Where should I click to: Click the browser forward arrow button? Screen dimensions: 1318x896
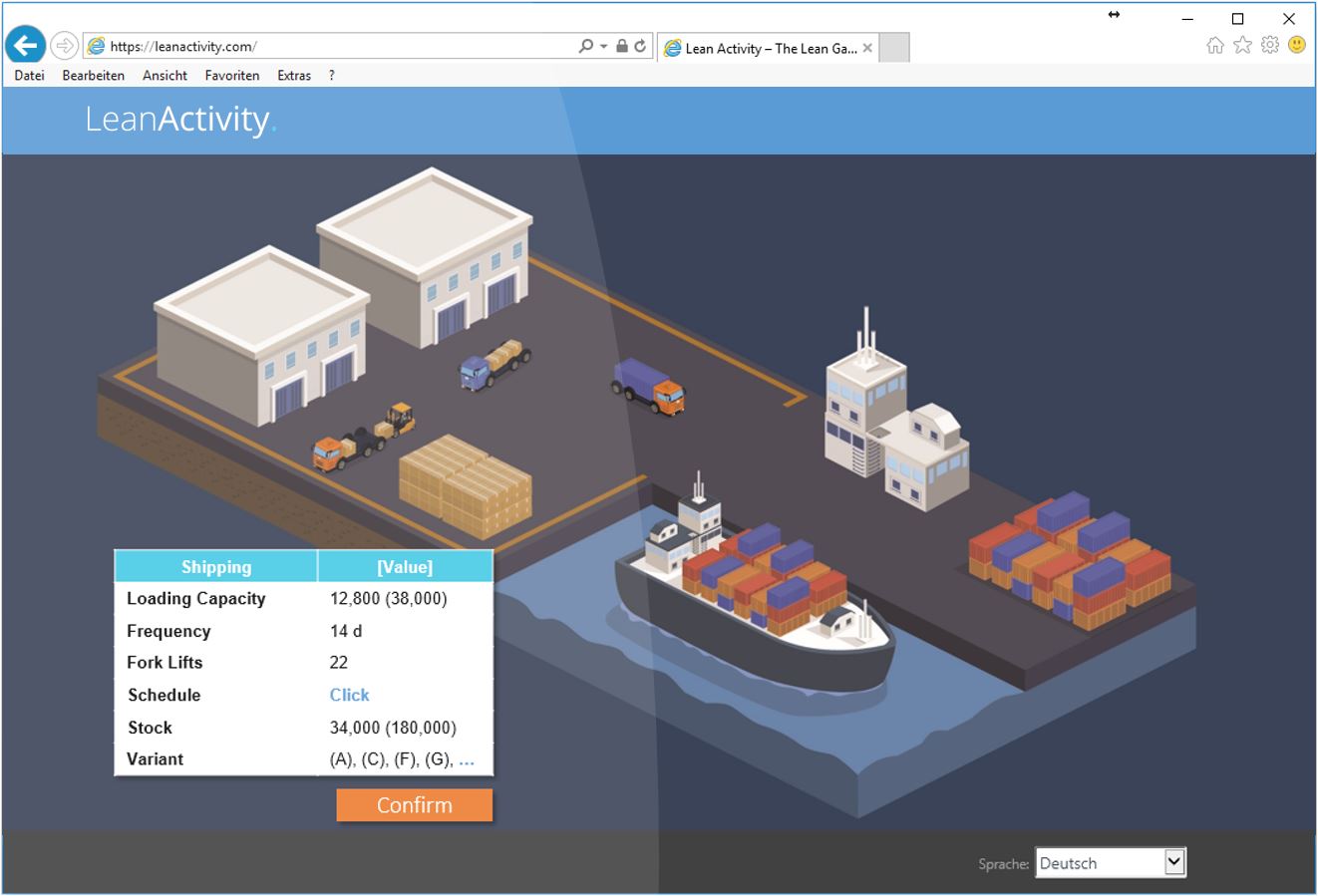(x=64, y=45)
